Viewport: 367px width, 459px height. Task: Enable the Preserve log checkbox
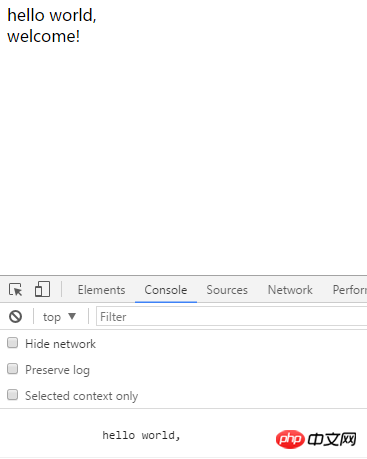coord(13,369)
